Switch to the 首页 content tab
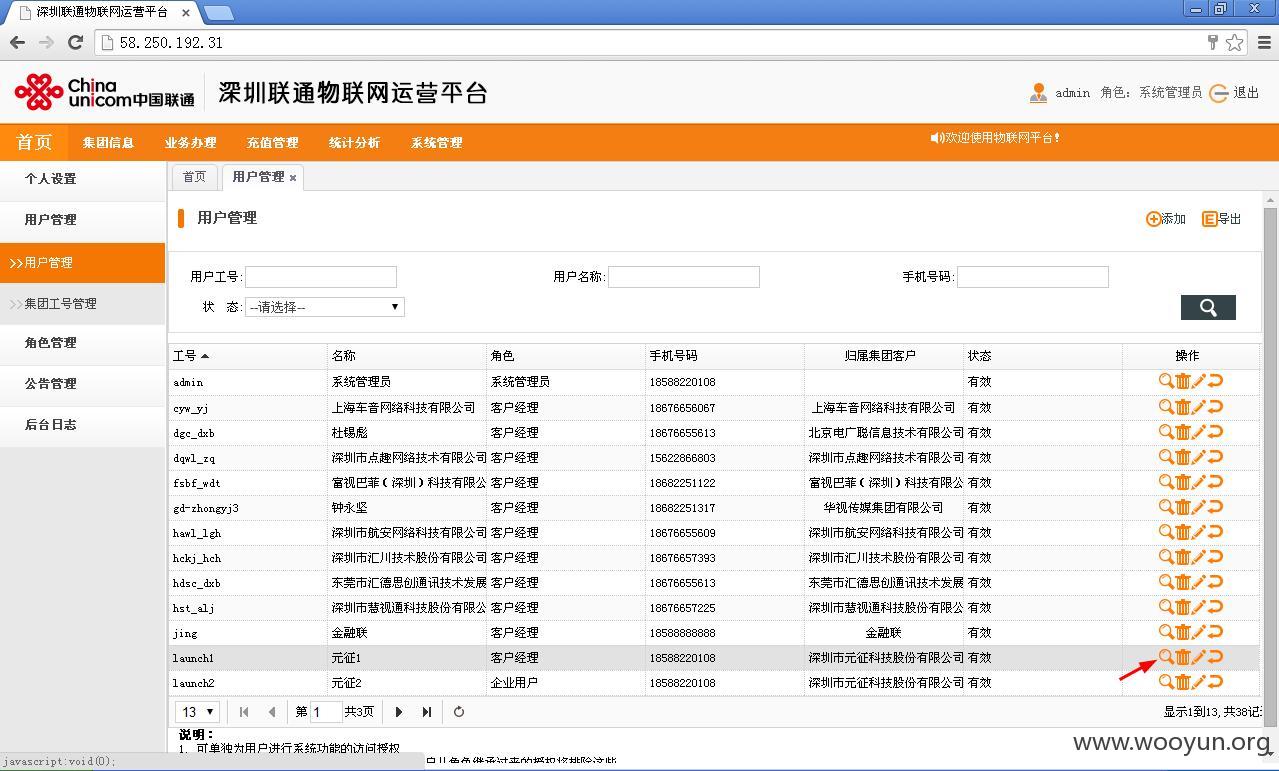The height and width of the screenshot is (771, 1279). (x=194, y=177)
